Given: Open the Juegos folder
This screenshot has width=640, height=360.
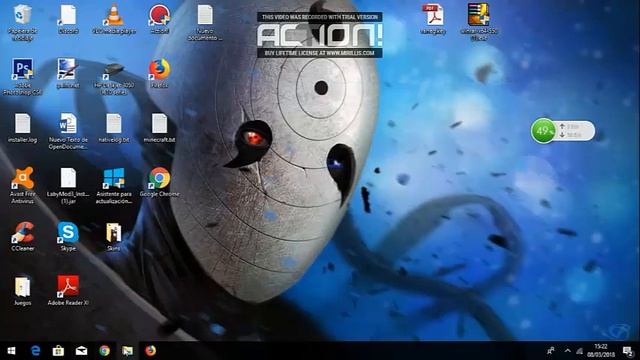Looking at the screenshot, I should (22, 287).
